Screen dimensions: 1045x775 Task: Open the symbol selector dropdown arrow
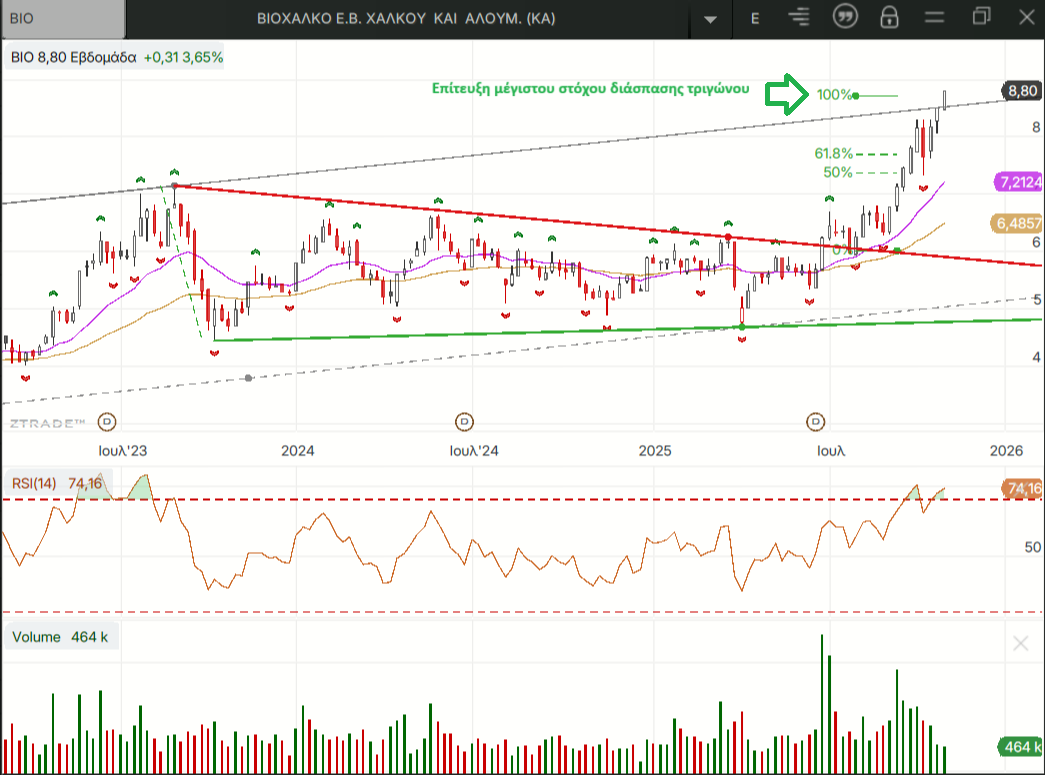tap(711, 18)
